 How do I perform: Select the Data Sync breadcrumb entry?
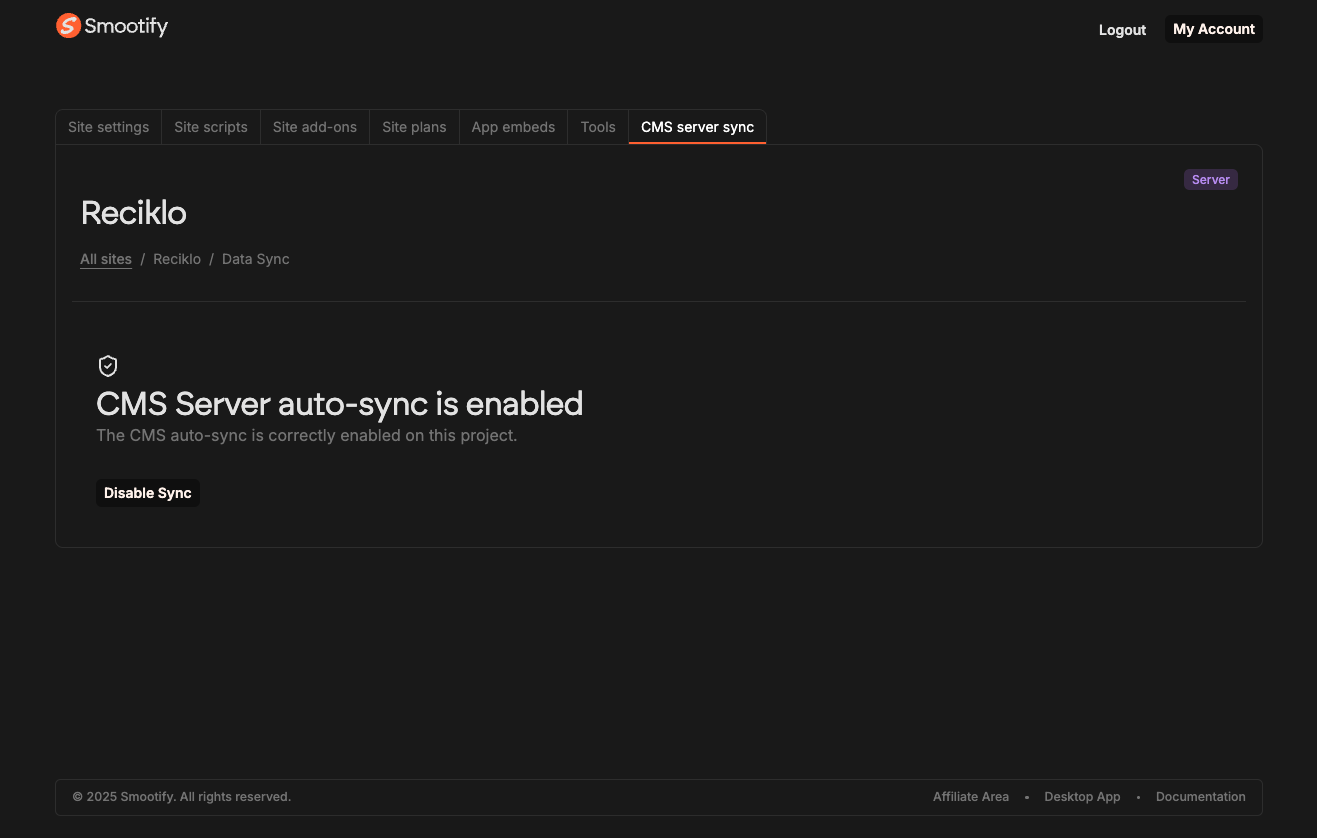[255, 258]
